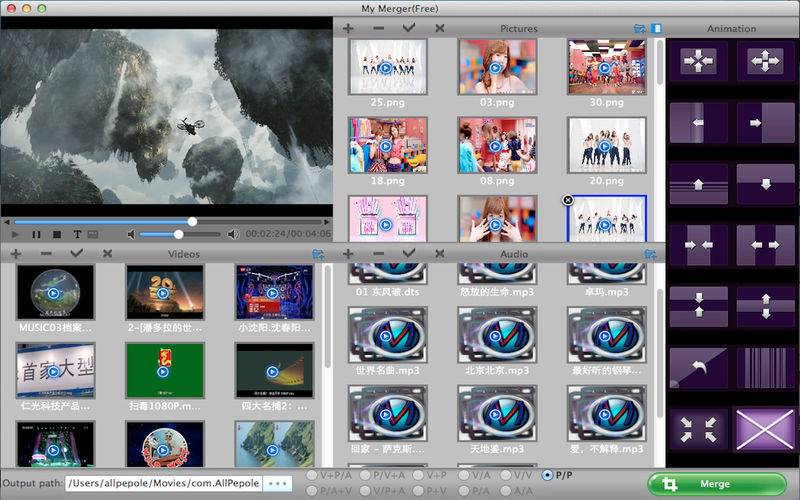Viewport: 800px width, 500px height.
Task: Pause the preview video
Action: (x=36, y=235)
